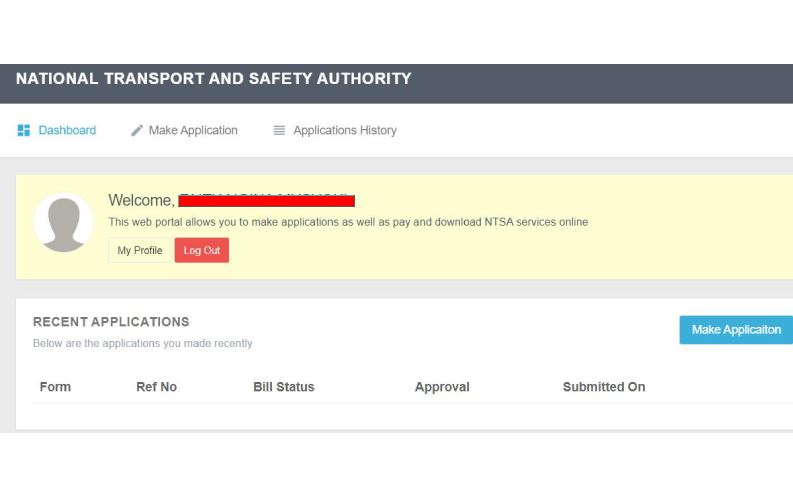Open the Applications History menu item
Image resolution: width=793 pixels, height=497 pixels.
[335, 130]
